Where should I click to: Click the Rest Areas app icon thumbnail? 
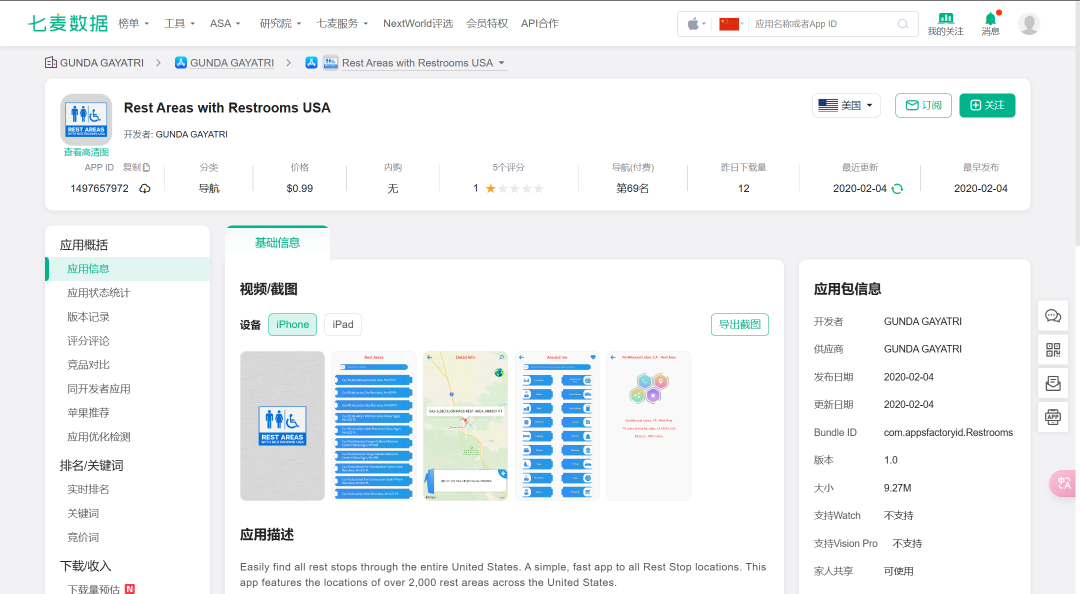coord(86,119)
